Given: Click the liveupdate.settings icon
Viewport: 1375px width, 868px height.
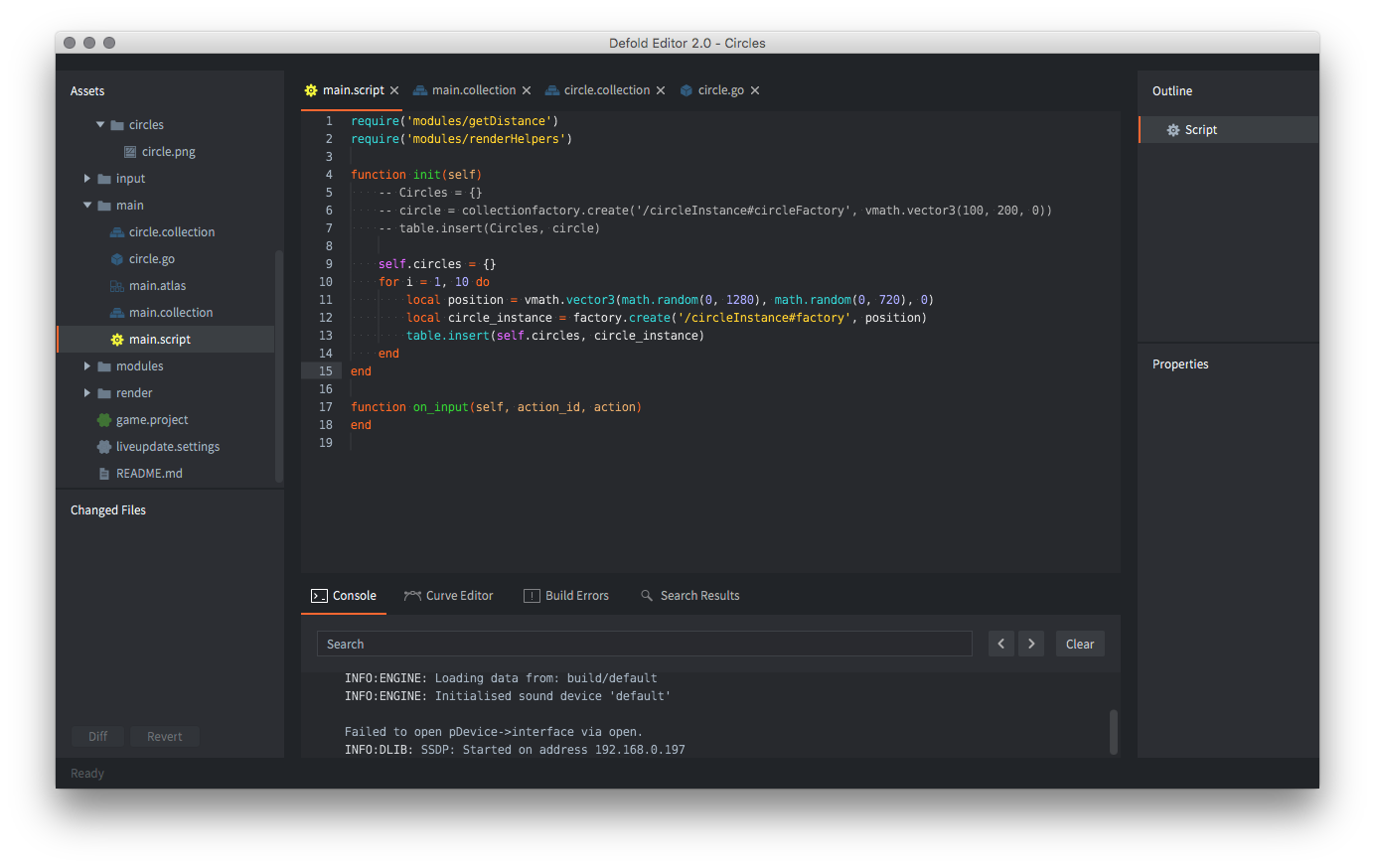Looking at the screenshot, I should [x=104, y=447].
